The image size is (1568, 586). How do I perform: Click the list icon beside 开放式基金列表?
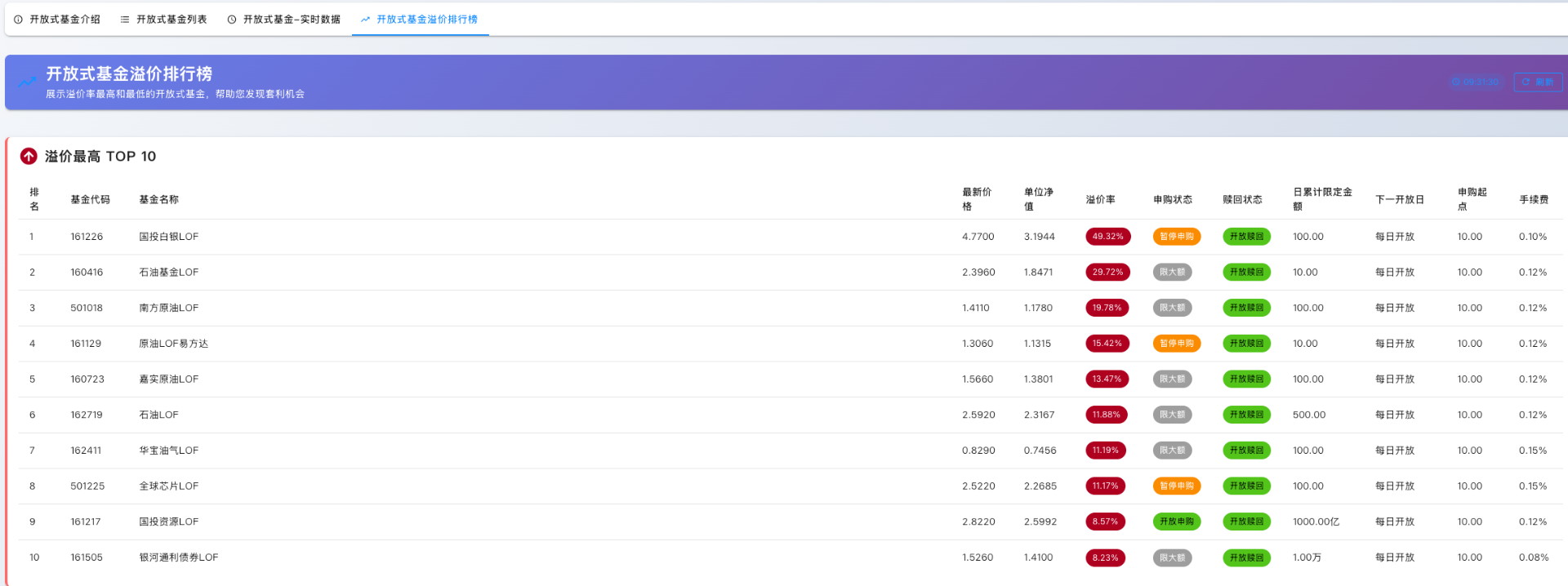pos(125,20)
